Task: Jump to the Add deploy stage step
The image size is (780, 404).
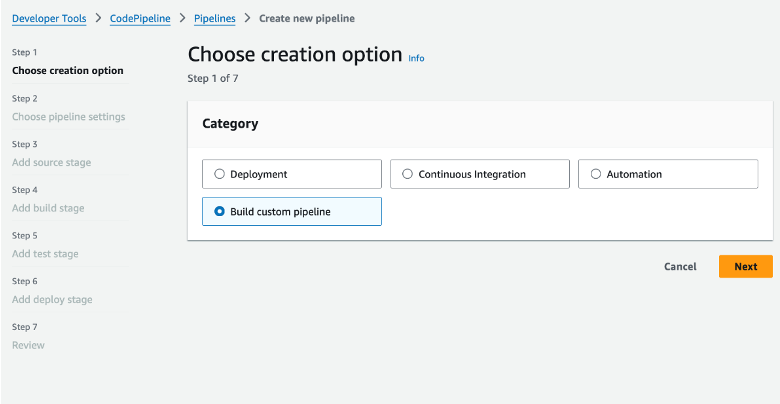Action: point(52,299)
